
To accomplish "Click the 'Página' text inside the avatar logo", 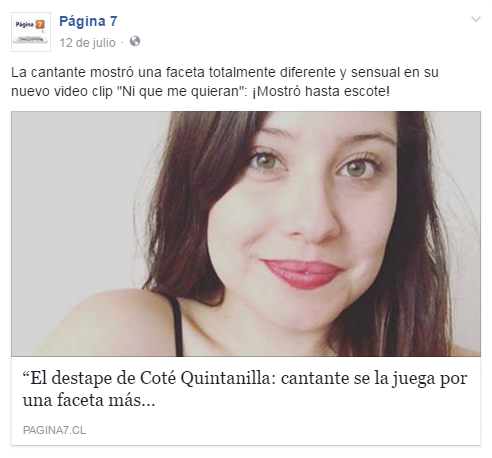I will click(x=25, y=25).
